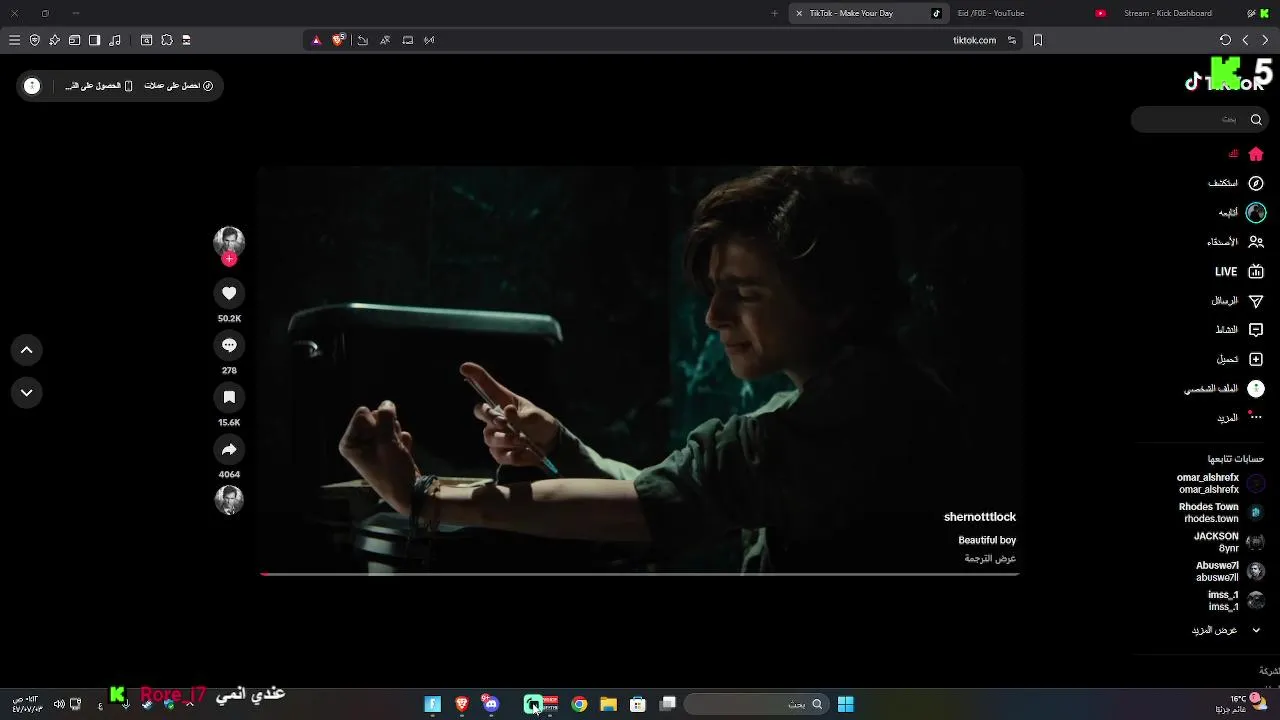The width and height of the screenshot is (1280, 720).
Task: Click the Windows taskbar search box
Action: coord(755,704)
